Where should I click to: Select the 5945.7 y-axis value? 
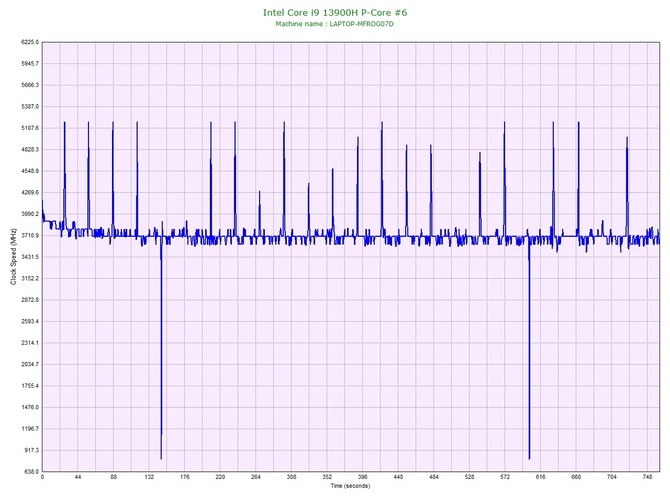coord(30,63)
